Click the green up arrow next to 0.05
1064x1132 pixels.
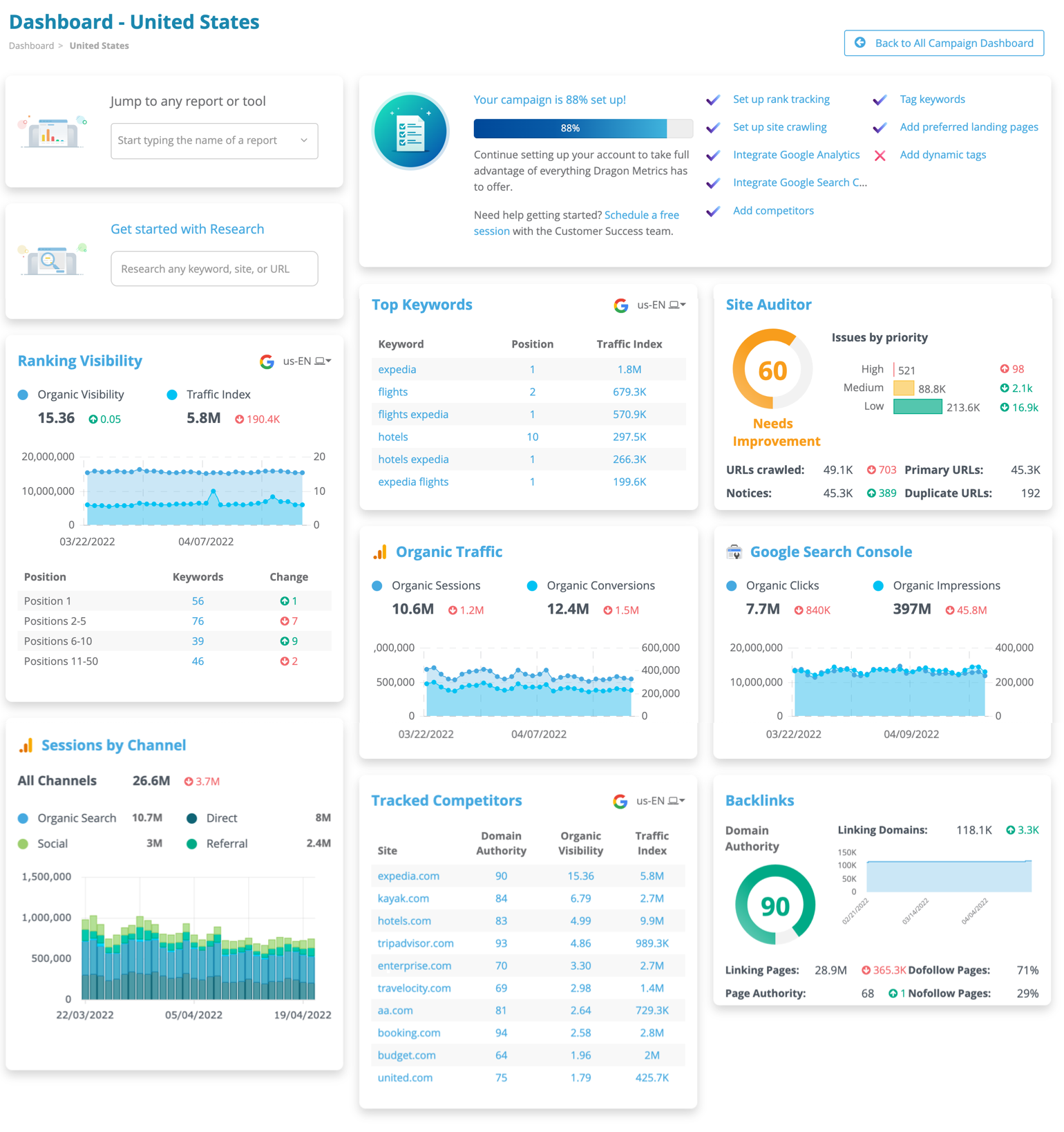tap(93, 419)
